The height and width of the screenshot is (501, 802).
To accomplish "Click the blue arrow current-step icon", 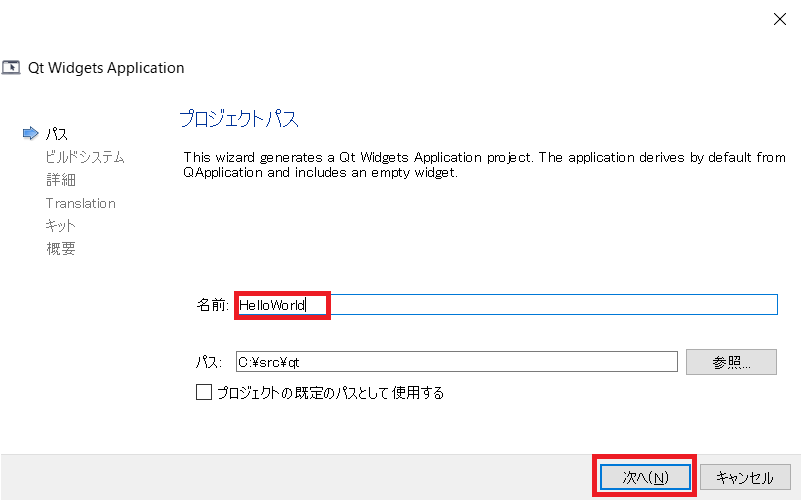I will (x=31, y=133).
